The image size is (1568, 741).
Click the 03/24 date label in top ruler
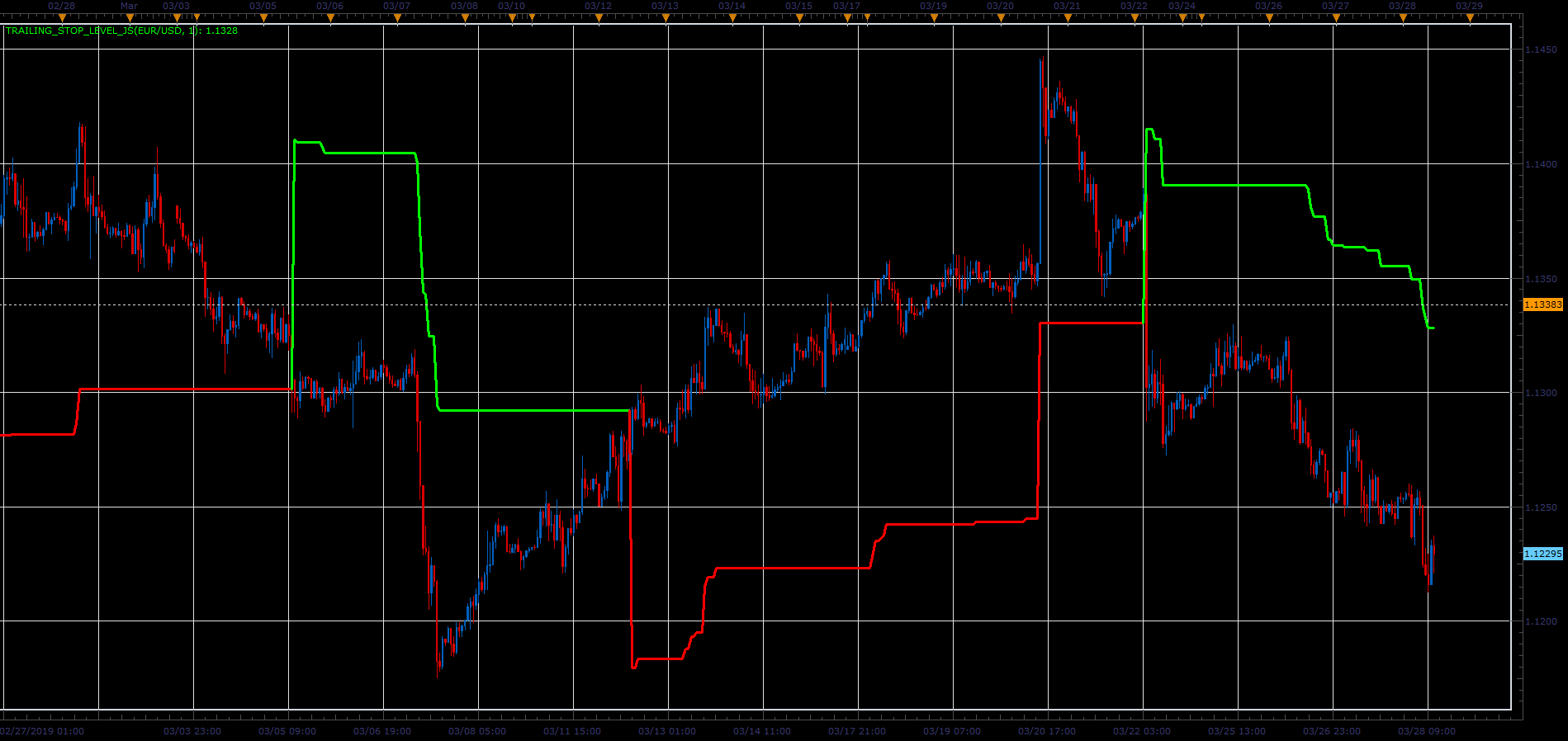pyautogui.click(x=1182, y=6)
